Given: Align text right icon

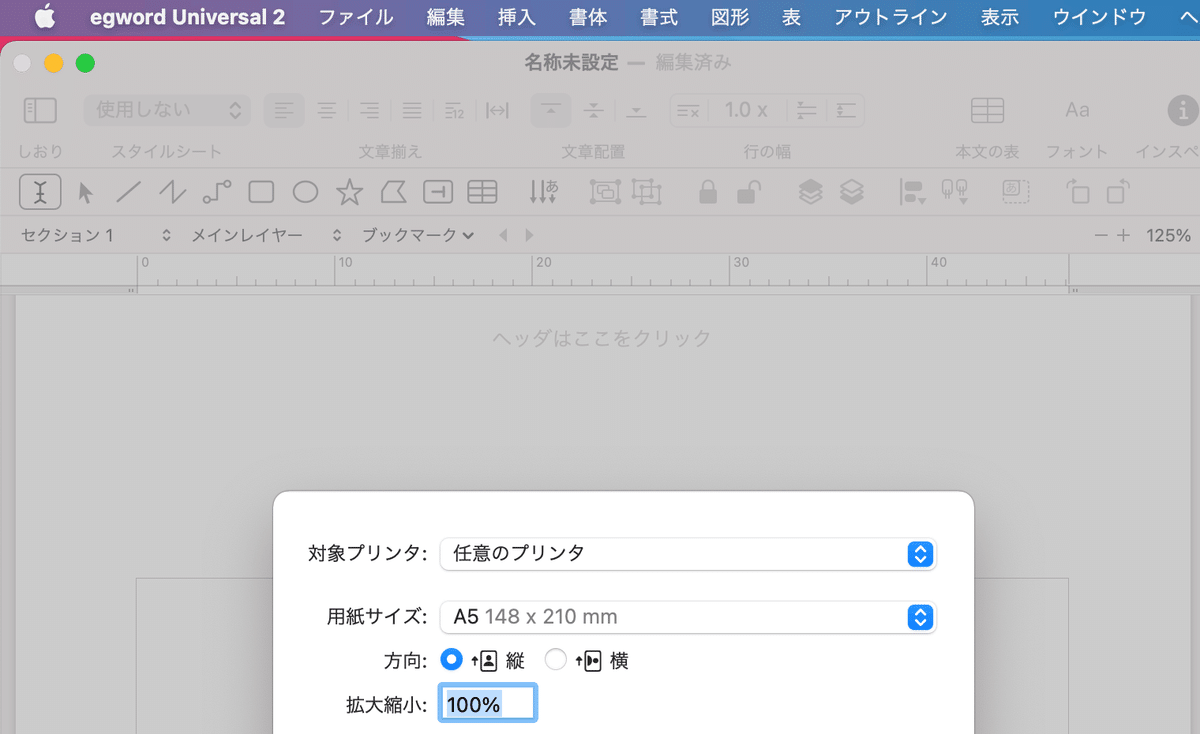Looking at the screenshot, I should tap(369, 110).
